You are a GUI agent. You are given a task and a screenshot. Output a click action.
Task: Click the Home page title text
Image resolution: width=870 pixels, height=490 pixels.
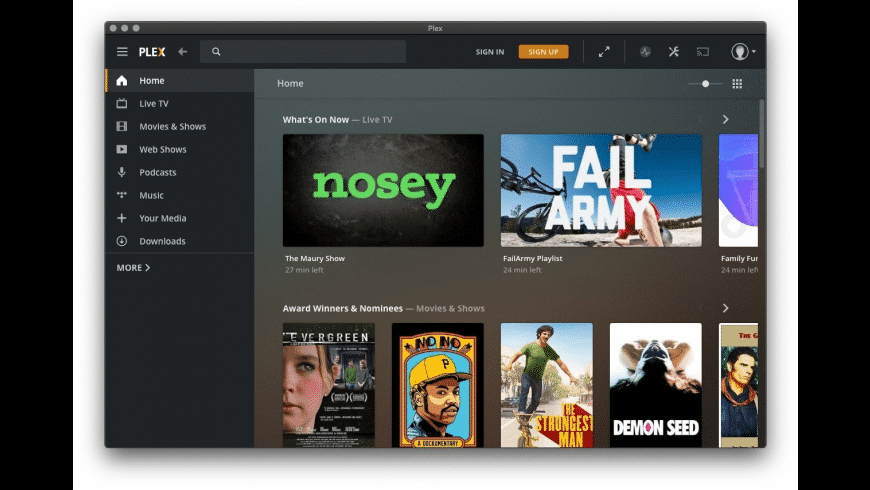tap(290, 83)
